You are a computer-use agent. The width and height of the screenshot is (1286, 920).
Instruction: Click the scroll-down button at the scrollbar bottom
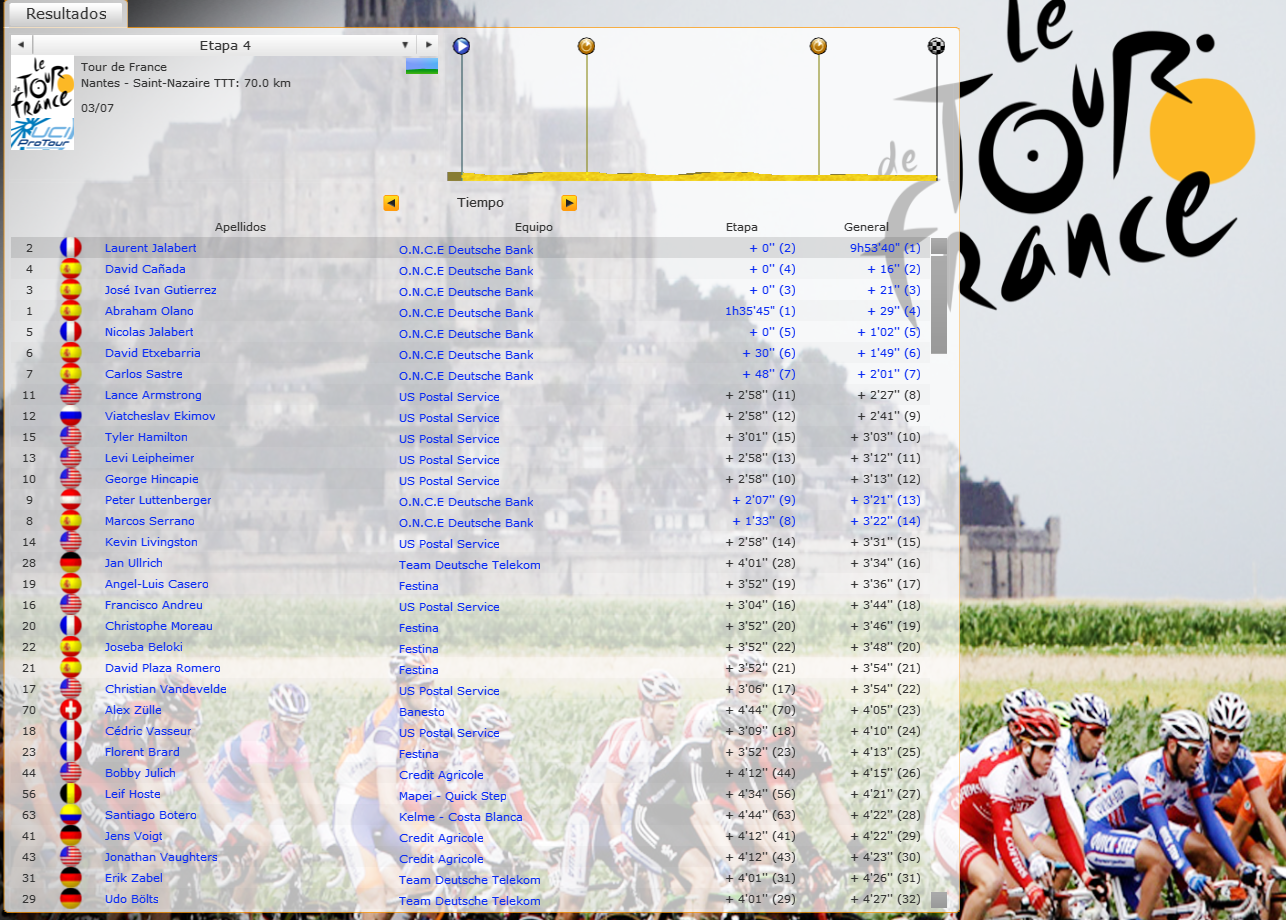938,900
